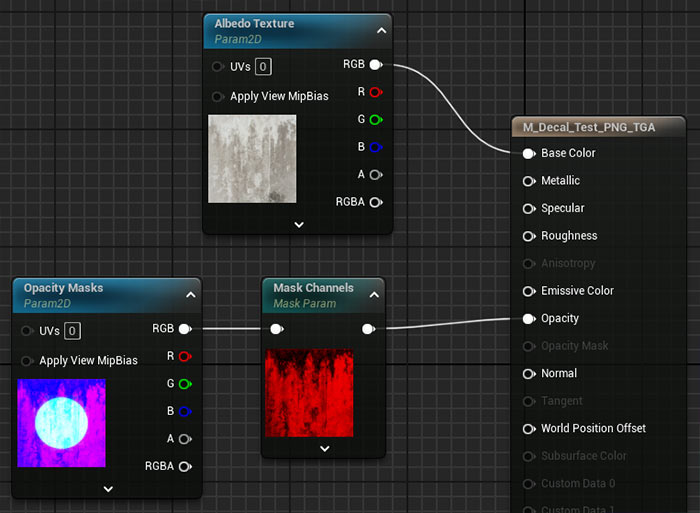The width and height of the screenshot is (700, 513).
Task: Toggle Apply View MipBias pin on Opacity Masks
Action: 27,361
